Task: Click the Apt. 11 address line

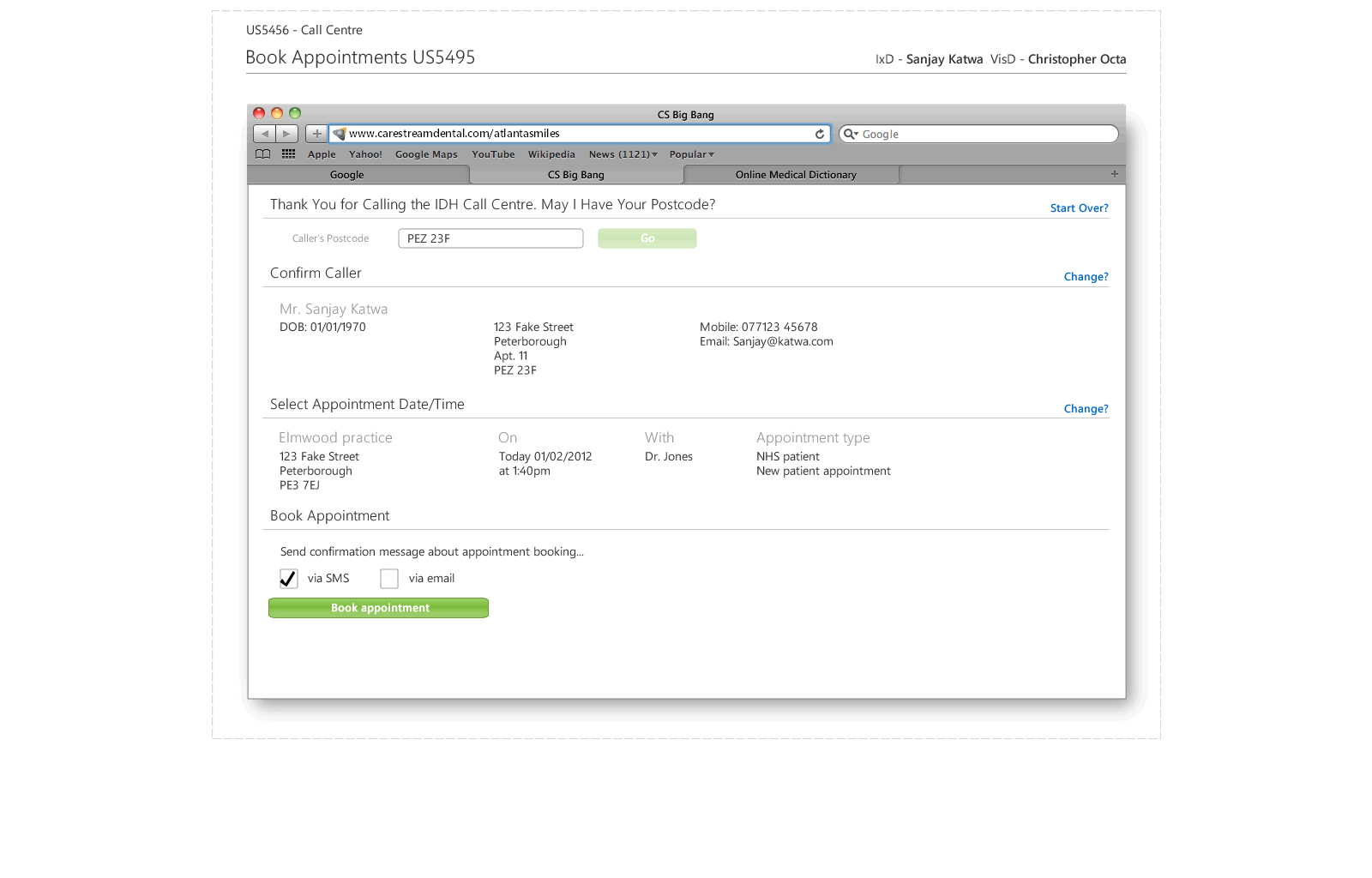Action: tap(511, 356)
